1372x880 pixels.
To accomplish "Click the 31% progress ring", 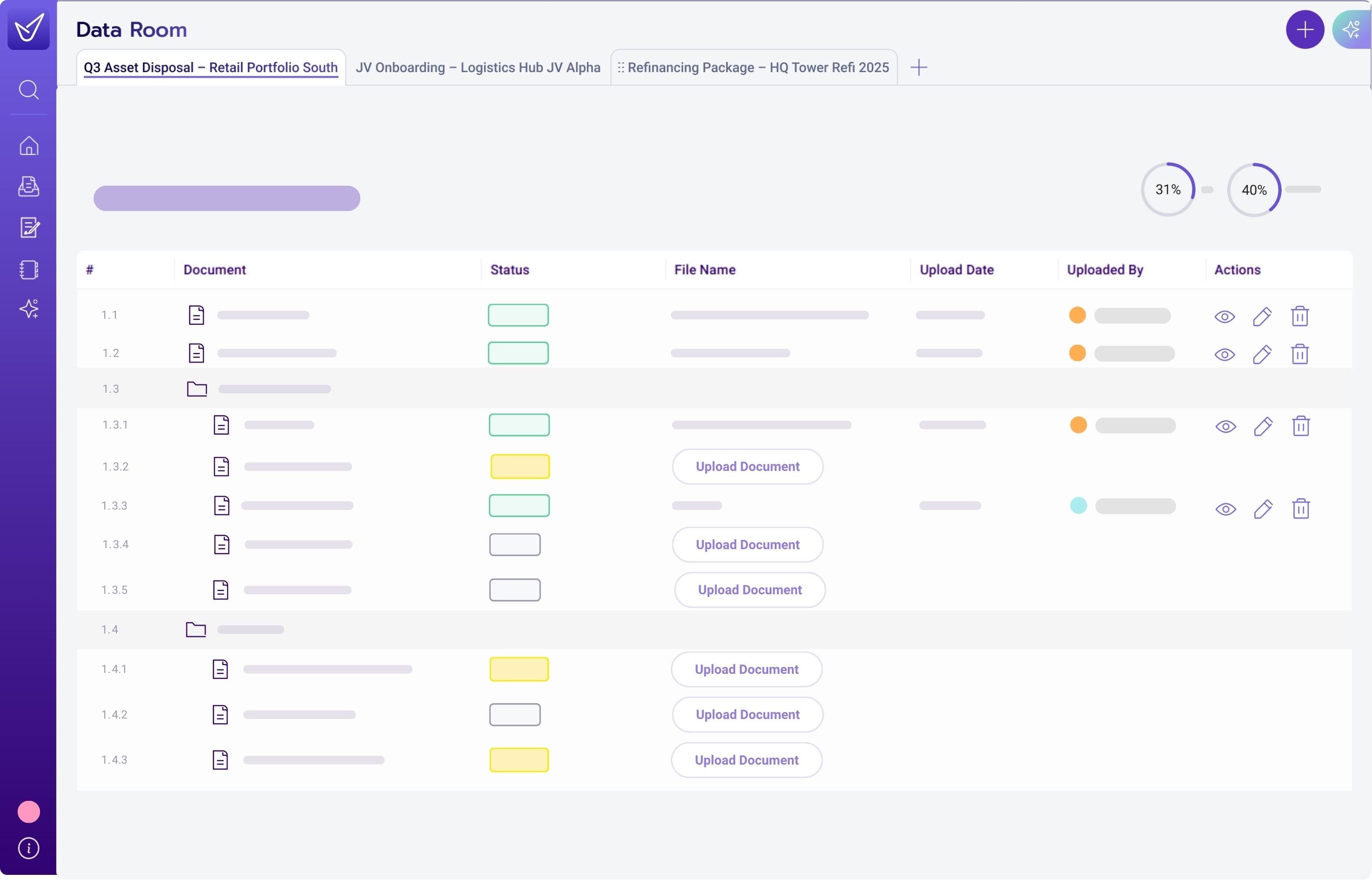I will tap(1168, 190).
